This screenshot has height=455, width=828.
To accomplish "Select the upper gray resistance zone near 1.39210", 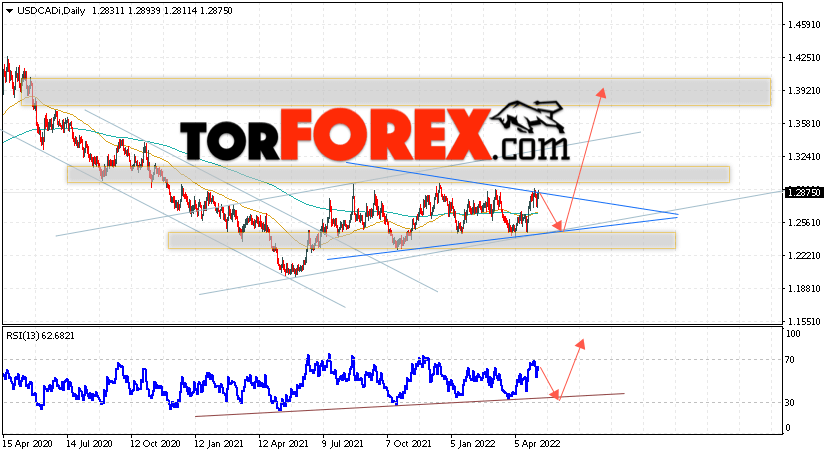I will (x=396, y=92).
